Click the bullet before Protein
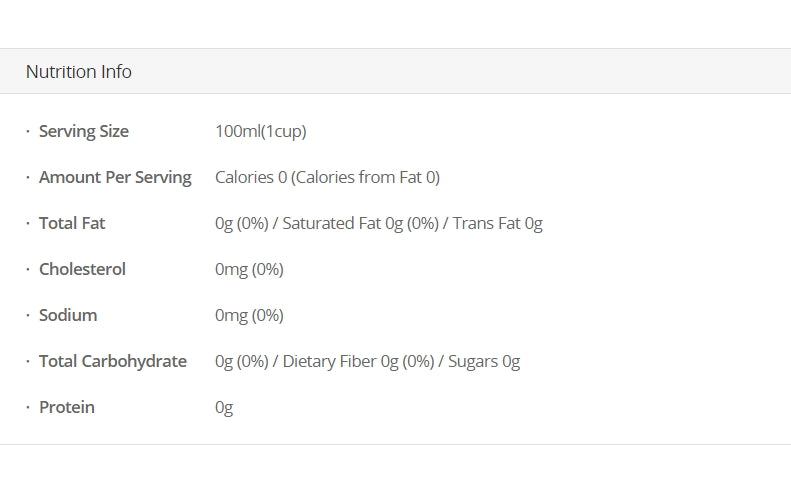This screenshot has height=493, width=791. coord(28,407)
